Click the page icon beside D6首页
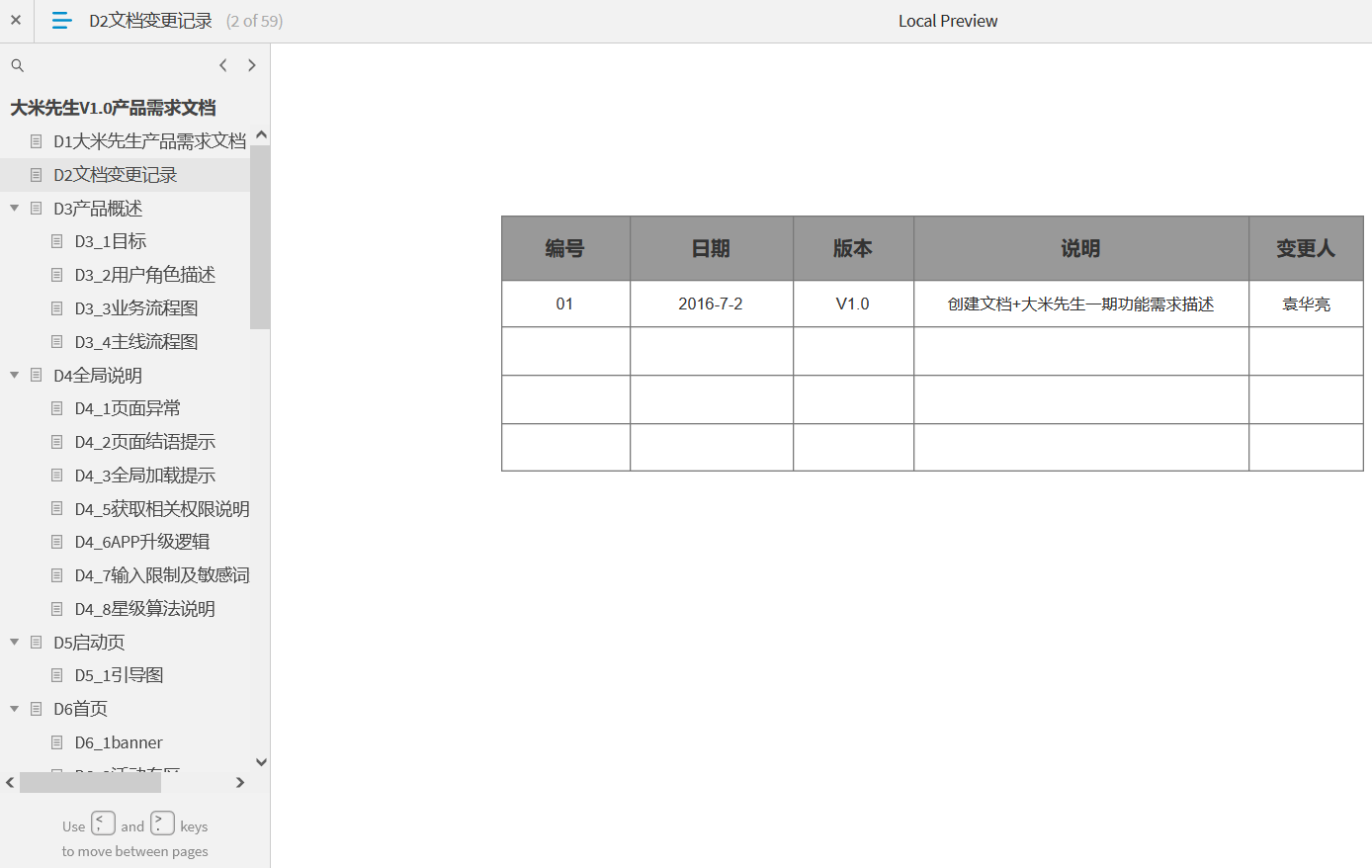Viewport: 1372px width, 868px height. [x=37, y=709]
